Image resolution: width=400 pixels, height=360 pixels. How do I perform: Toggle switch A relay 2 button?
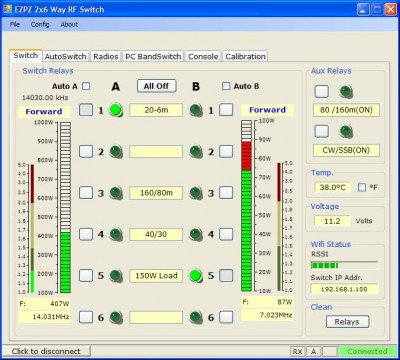tap(86, 151)
